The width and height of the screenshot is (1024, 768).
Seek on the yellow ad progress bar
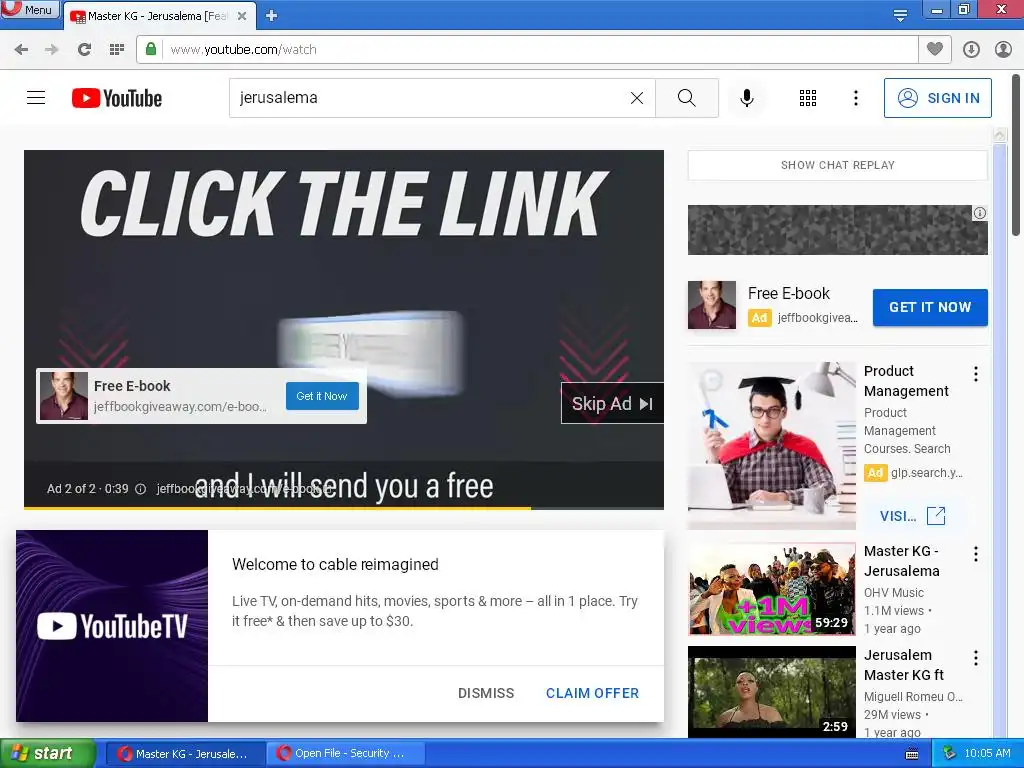click(344, 507)
